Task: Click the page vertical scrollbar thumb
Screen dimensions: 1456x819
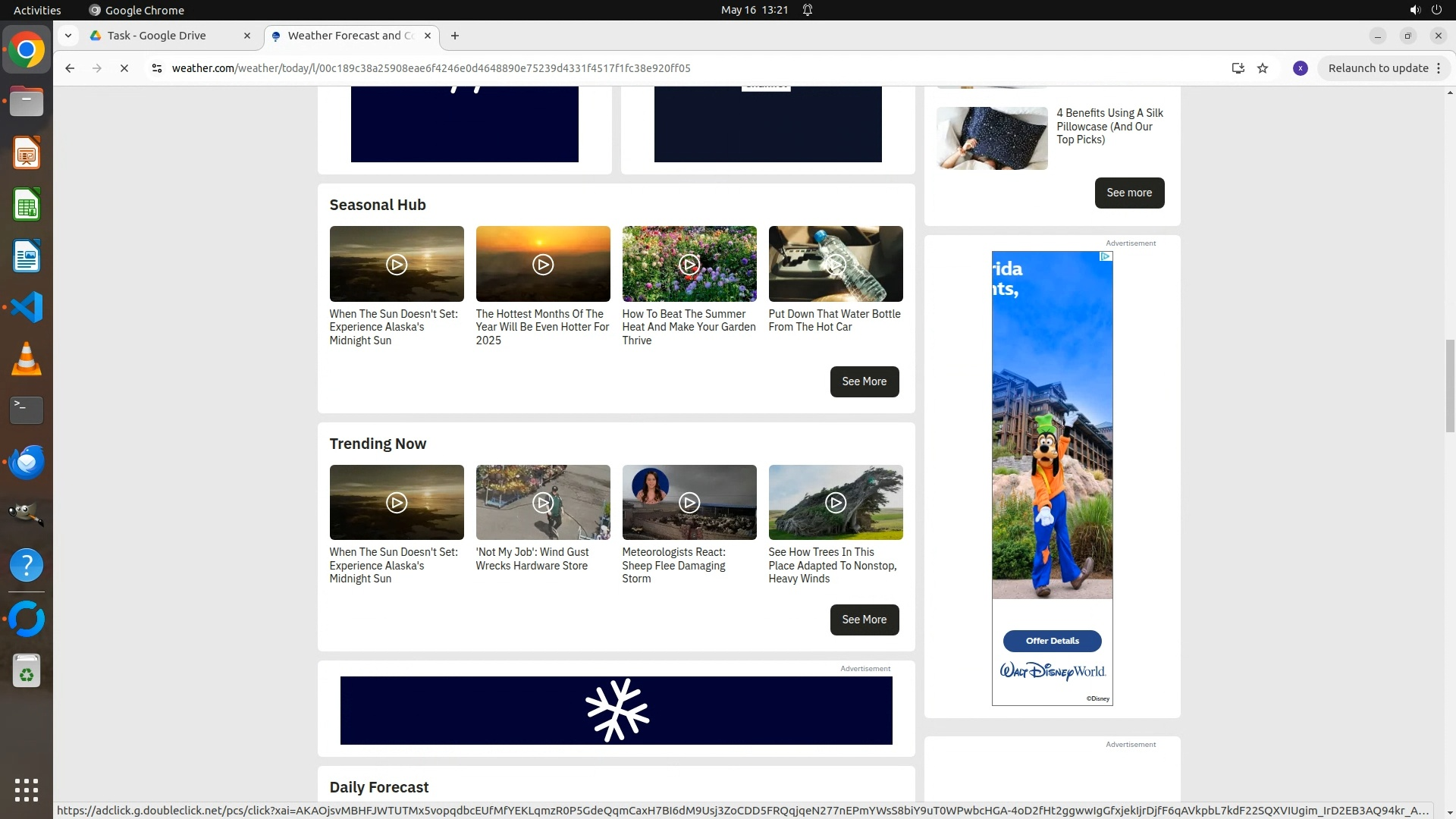Action: pyautogui.click(x=1450, y=385)
